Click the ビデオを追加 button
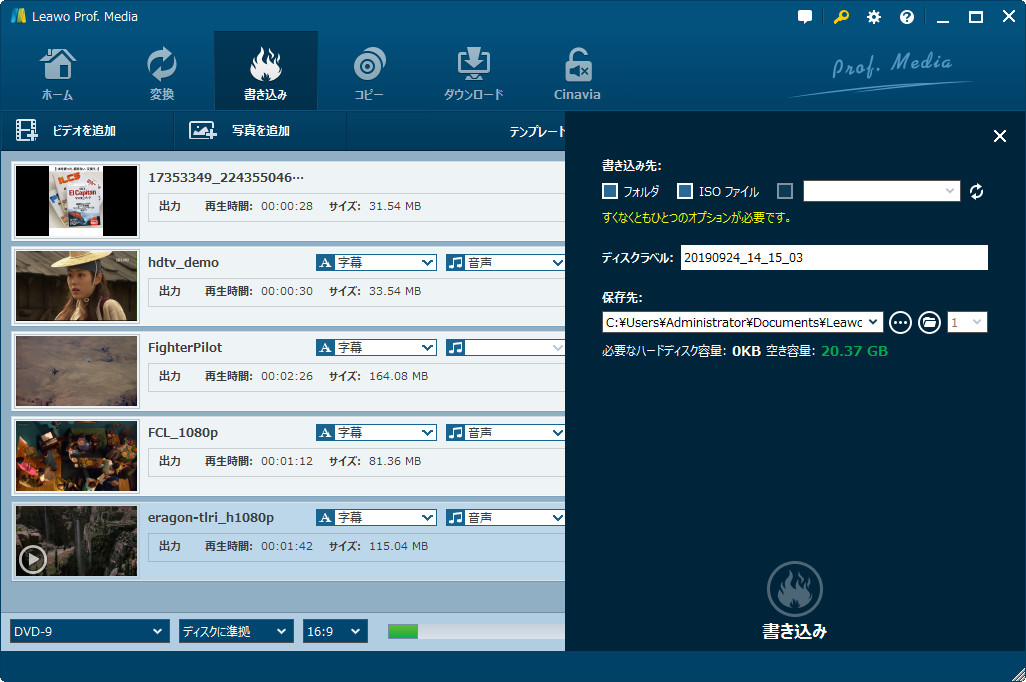The width and height of the screenshot is (1026, 682). tap(67, 131)
